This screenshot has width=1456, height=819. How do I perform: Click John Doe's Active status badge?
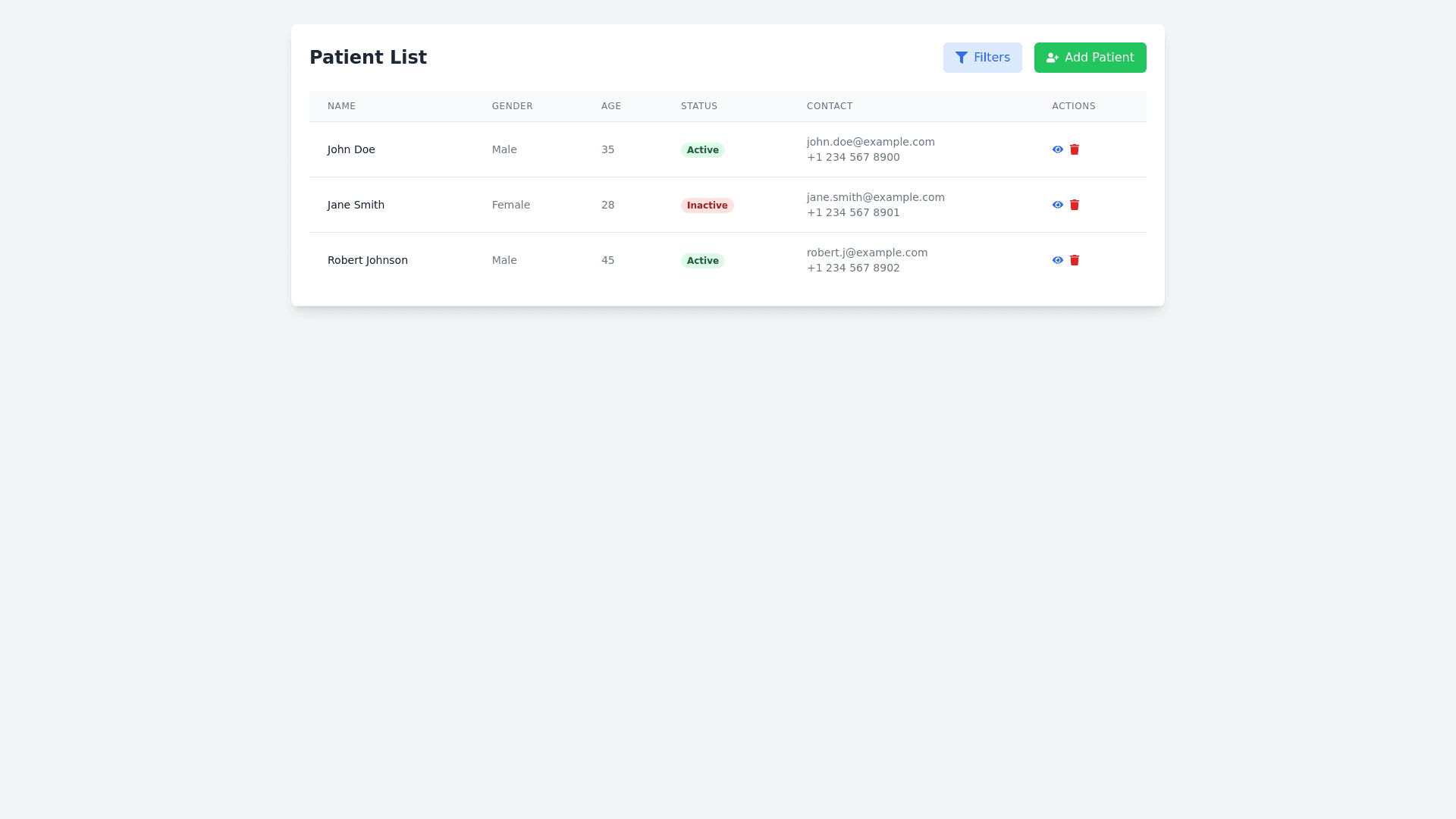tap(702, 150)
